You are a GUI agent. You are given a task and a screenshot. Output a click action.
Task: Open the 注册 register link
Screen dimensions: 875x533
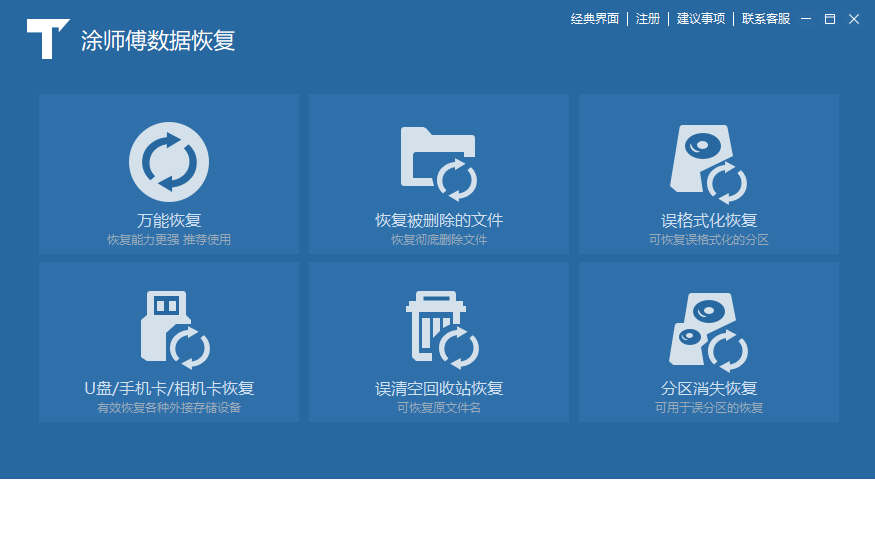tap(648, 19)
